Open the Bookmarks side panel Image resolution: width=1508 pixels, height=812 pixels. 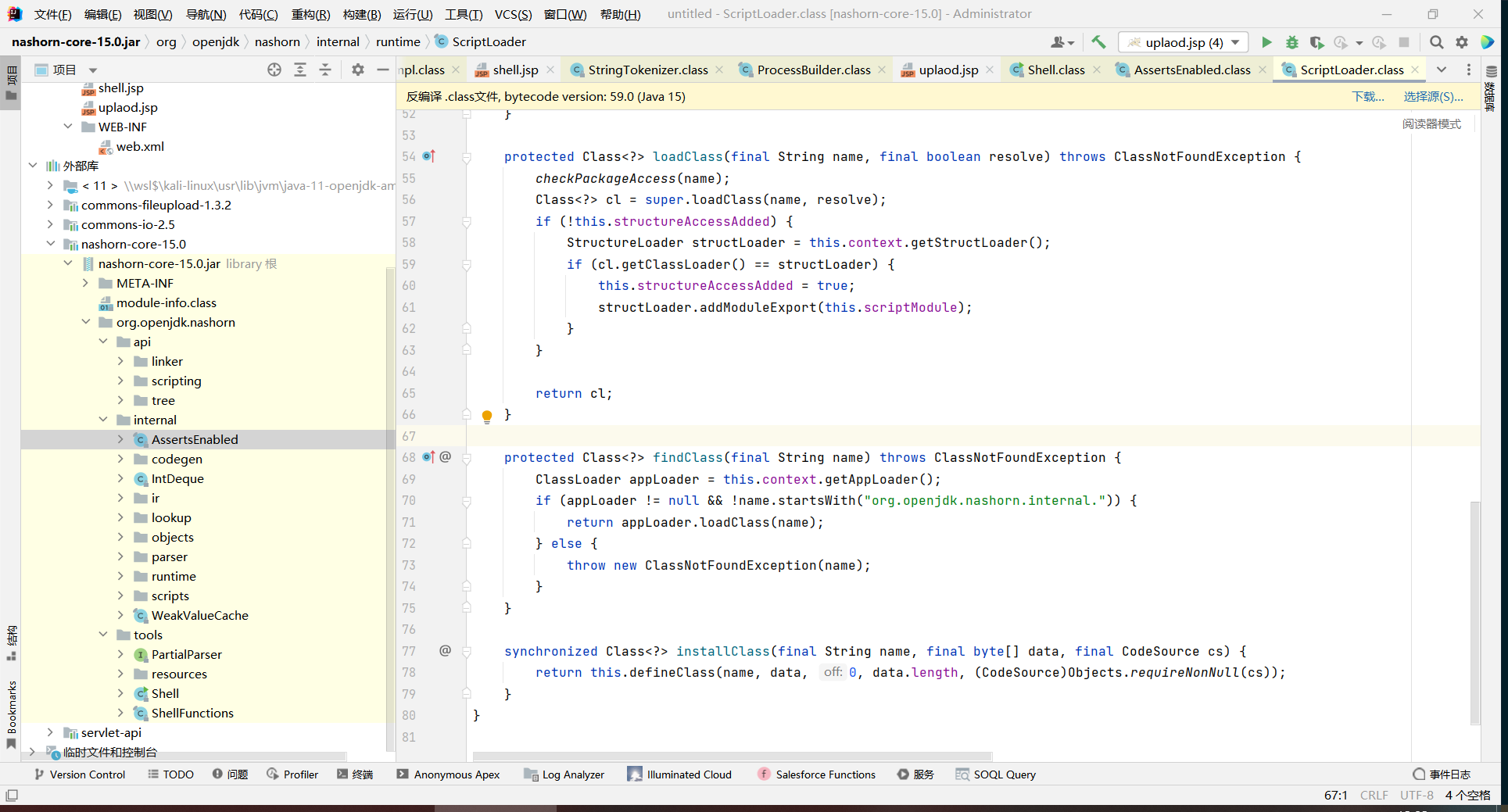[x=11, y=715]
